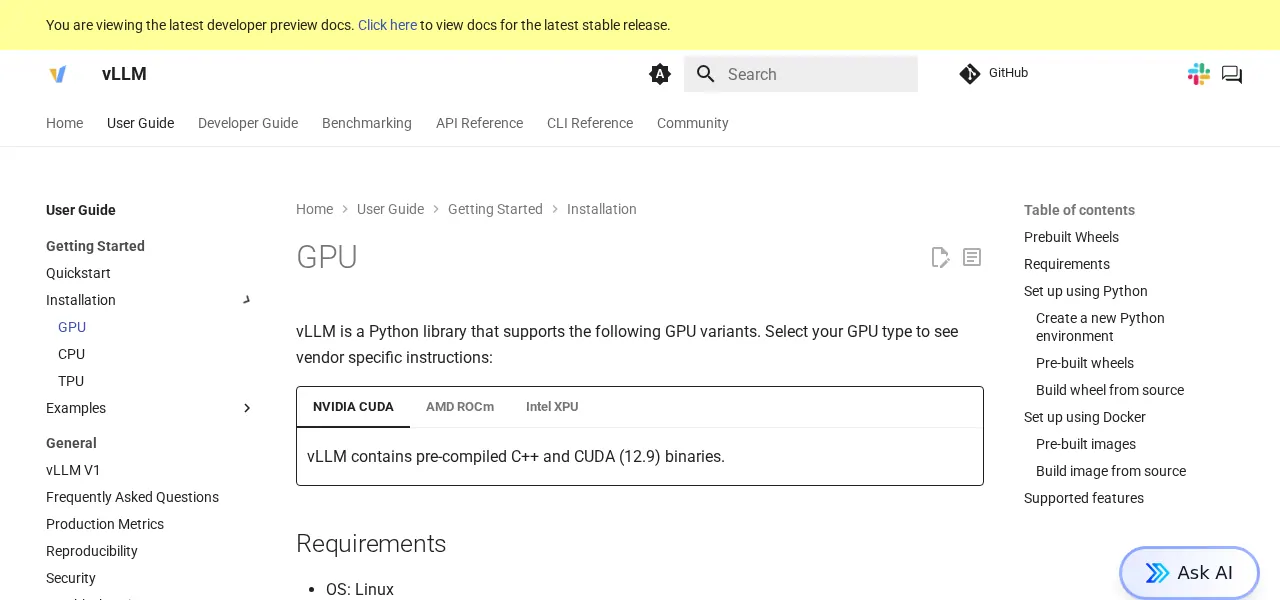The width and height of the screenshot is (1280, 600).
Task: Jump to Set up using Python
Action: [1086, 291]
